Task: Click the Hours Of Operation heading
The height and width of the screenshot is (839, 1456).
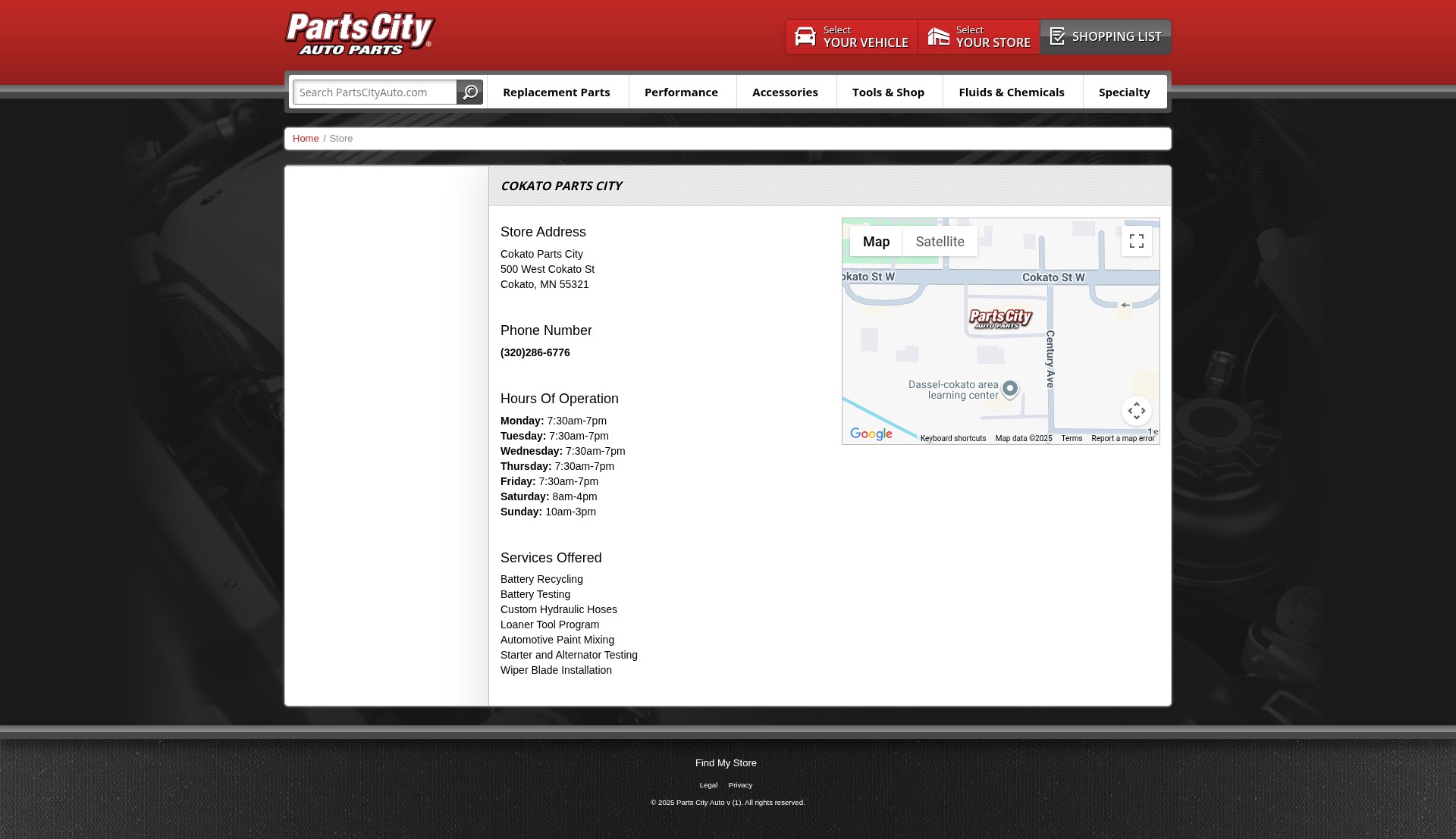Action: [x=560, y=399]
